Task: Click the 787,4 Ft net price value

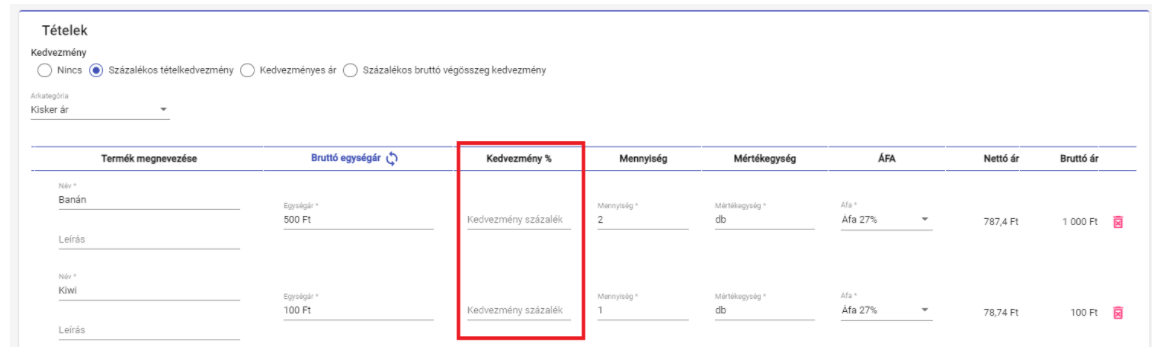Action: 1001,222
